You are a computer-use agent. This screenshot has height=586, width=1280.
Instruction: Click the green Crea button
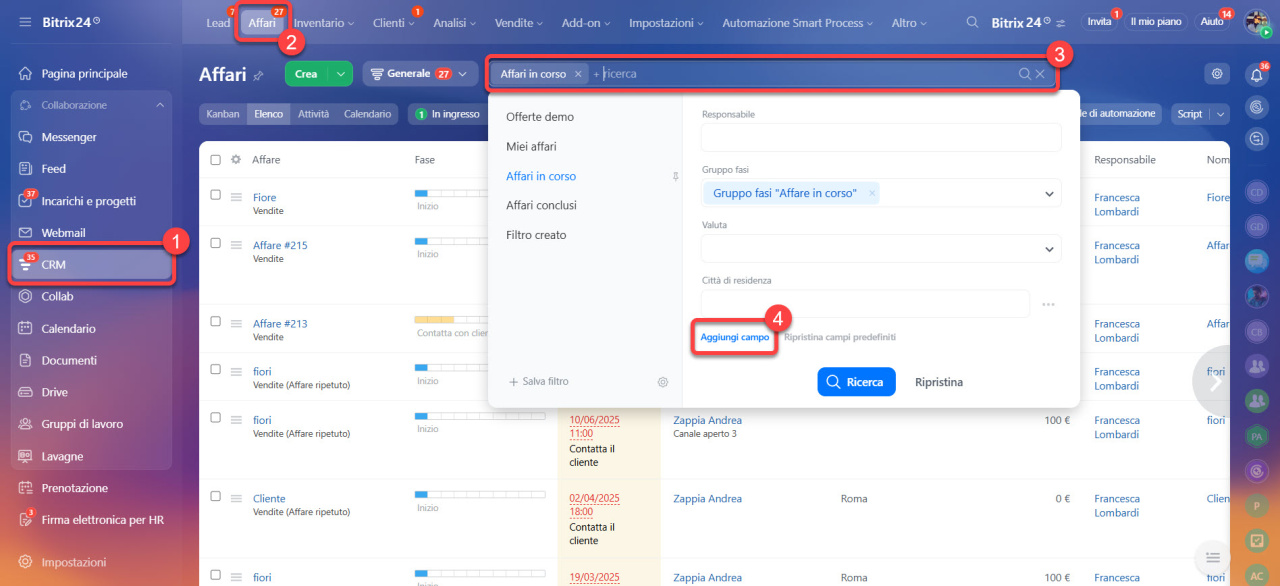click(x=307, y=74)
